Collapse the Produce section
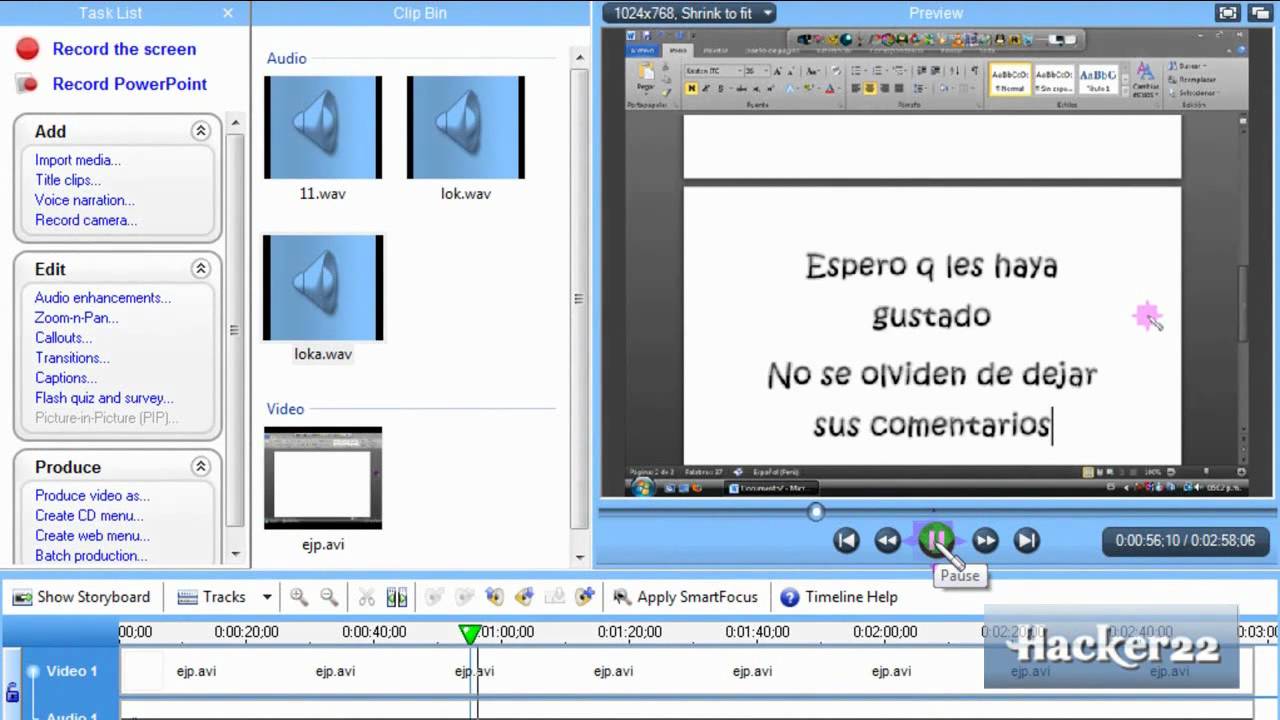Screen dimensions: 1280x720 201,467
